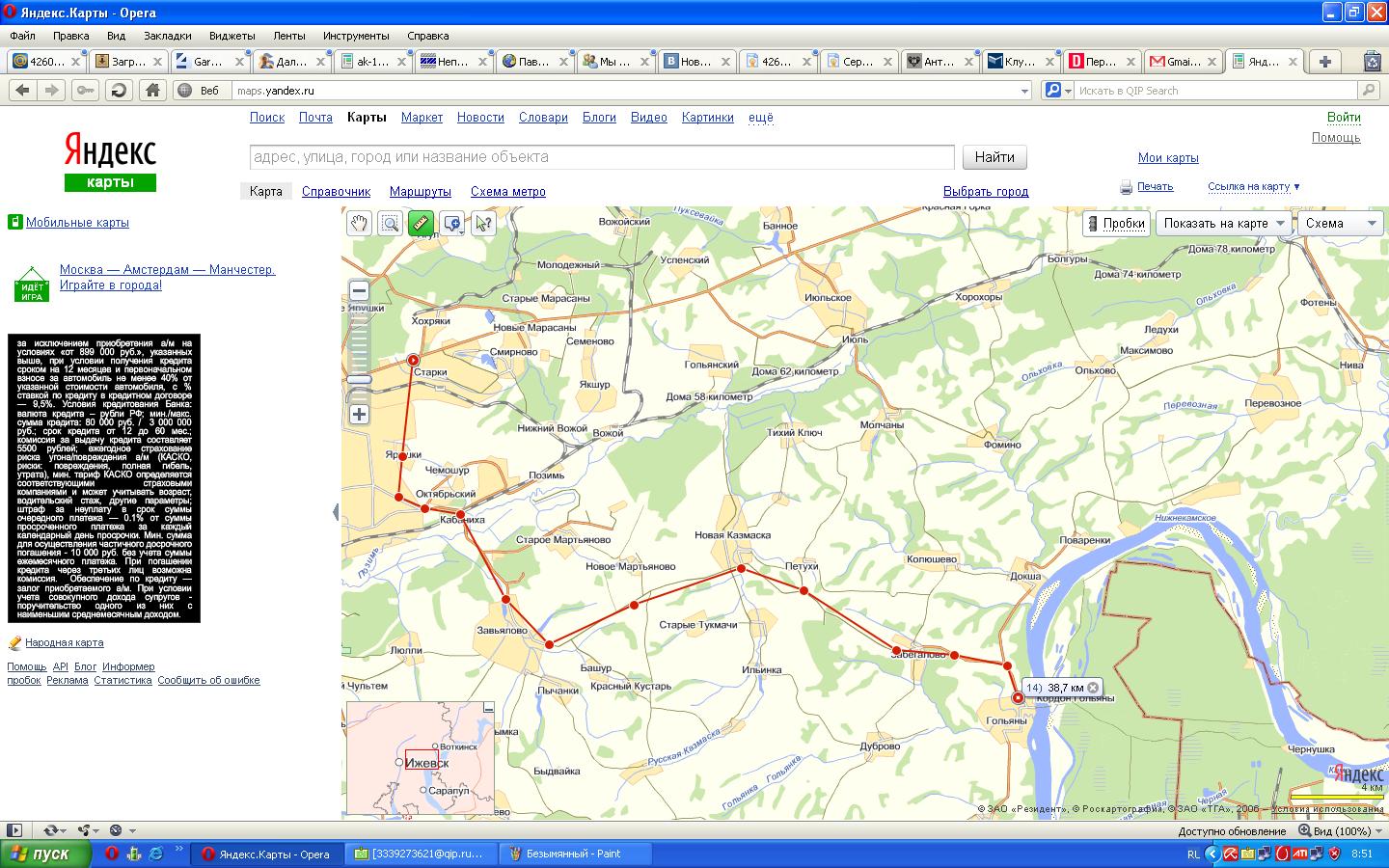
Task: Click the Печать print link
Action: coord(1155,186)
